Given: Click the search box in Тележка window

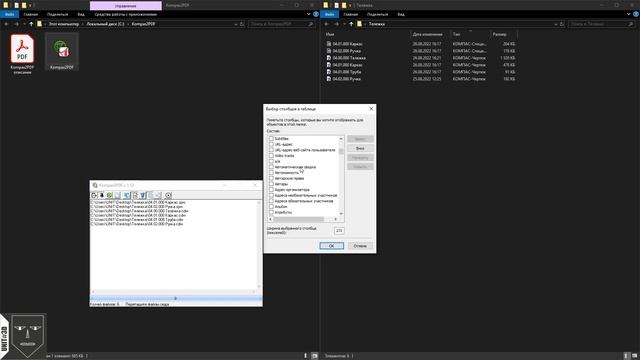Looking at the screenshot, I should [598, 24].
